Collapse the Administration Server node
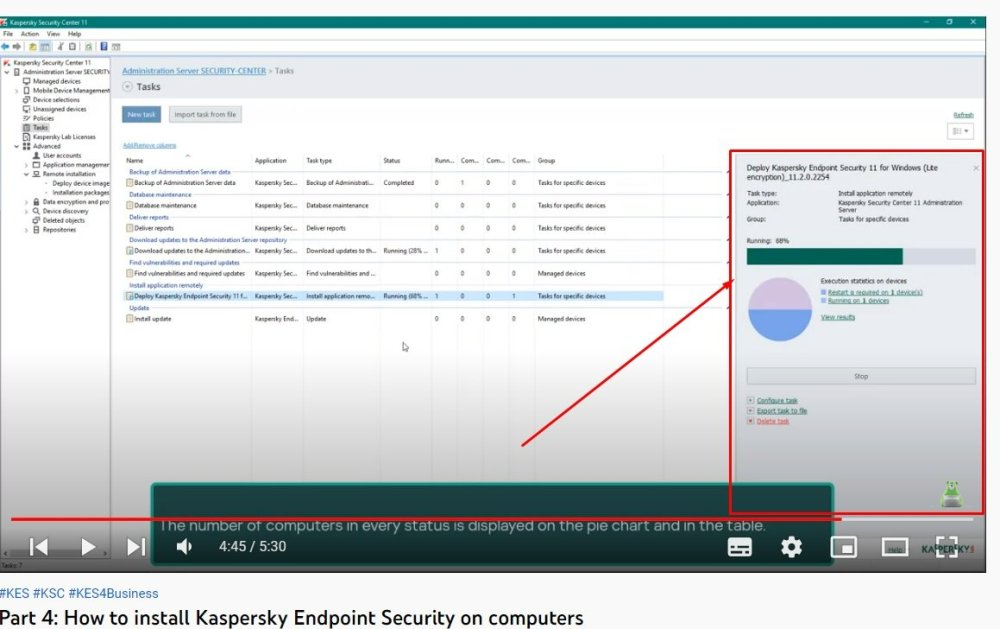Viewport: 1000px width, 629px height. [x=7, y=72]
